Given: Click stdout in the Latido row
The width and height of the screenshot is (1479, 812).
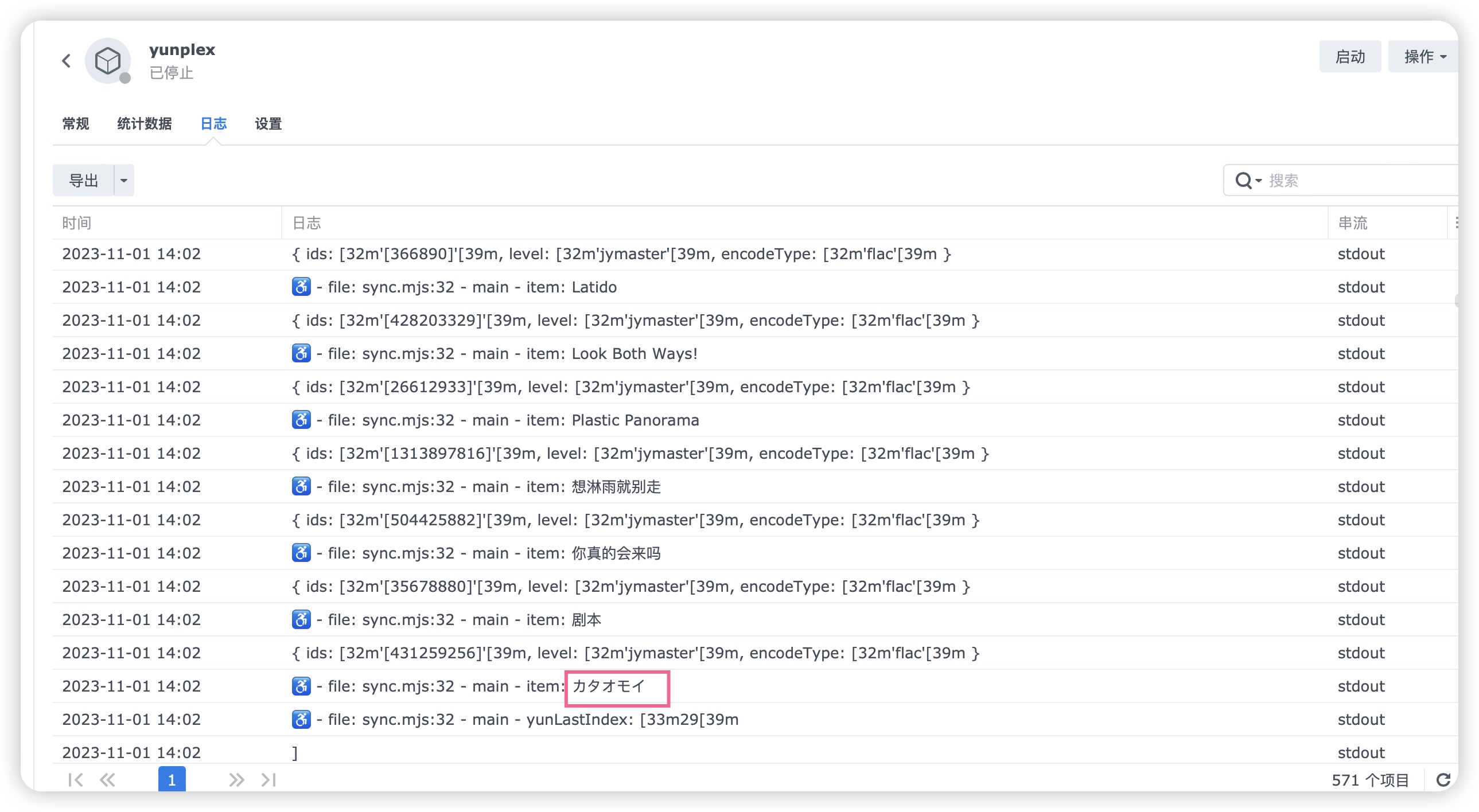Looking at the screenshot, I should coord(1361,287).
